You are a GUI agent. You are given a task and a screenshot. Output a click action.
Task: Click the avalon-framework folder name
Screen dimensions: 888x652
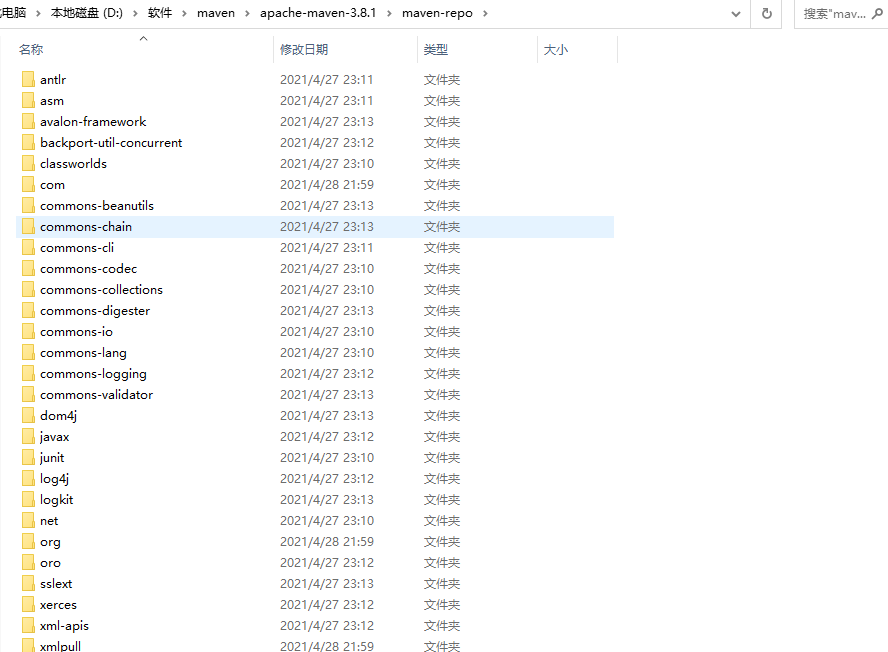[93, 121]
